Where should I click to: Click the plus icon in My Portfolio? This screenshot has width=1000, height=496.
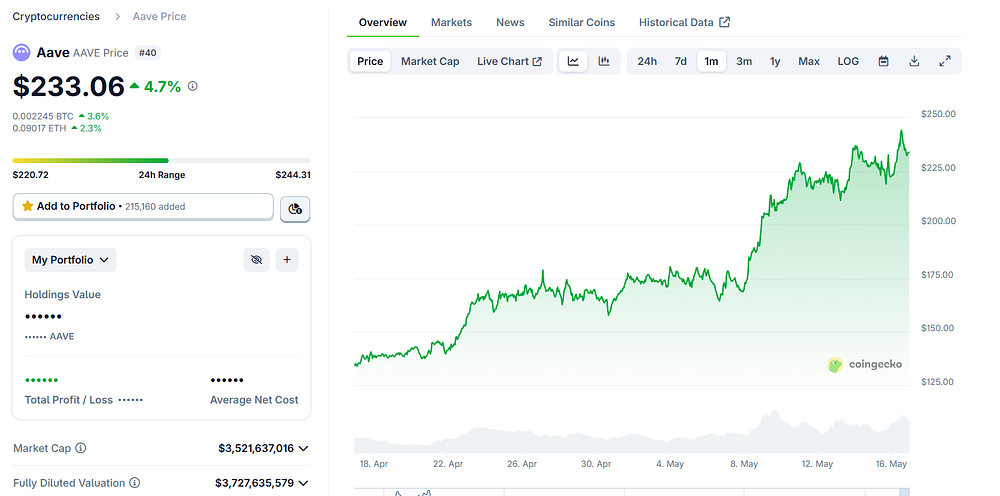click(287, 260)
